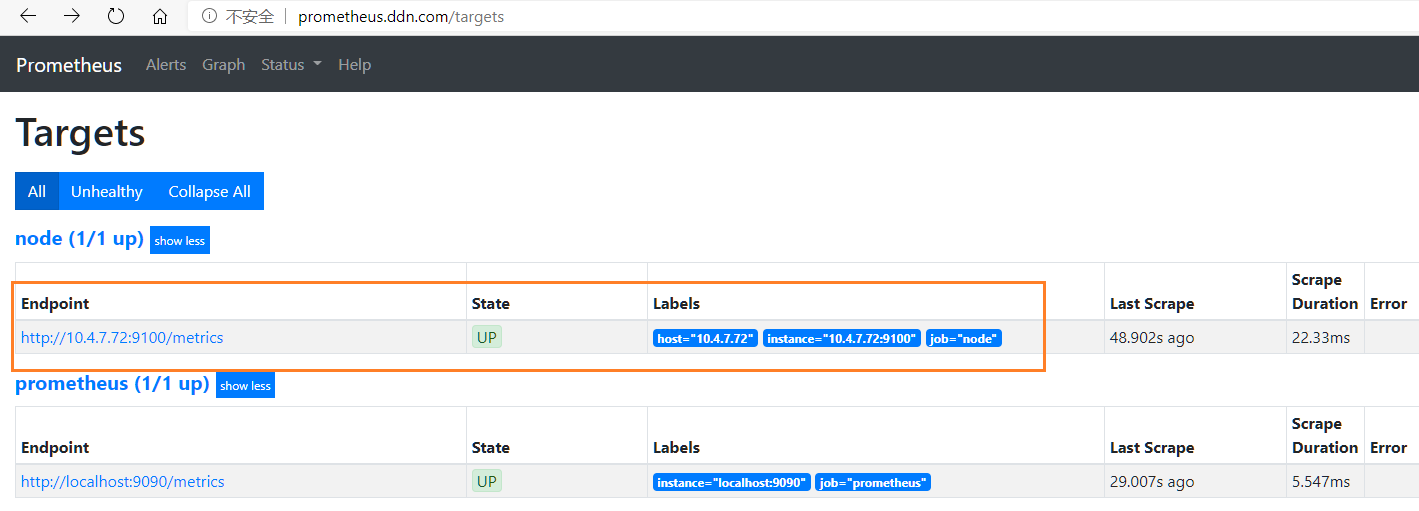Screen dimensions: 1419x511
Task: Click the site security info icon
Action: [x=209, y=16]
